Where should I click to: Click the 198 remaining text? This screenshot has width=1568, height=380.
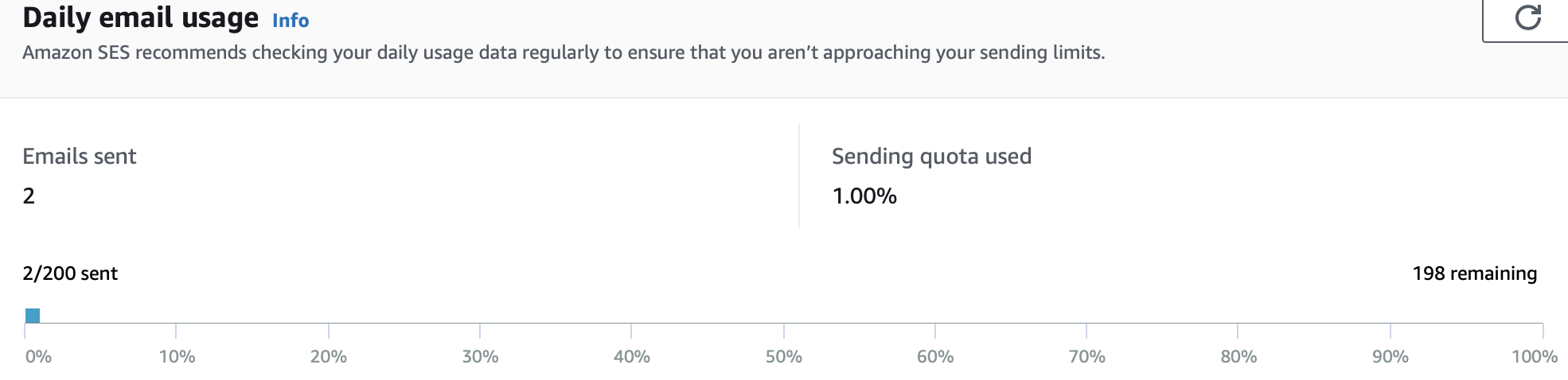click(1475, 273)
